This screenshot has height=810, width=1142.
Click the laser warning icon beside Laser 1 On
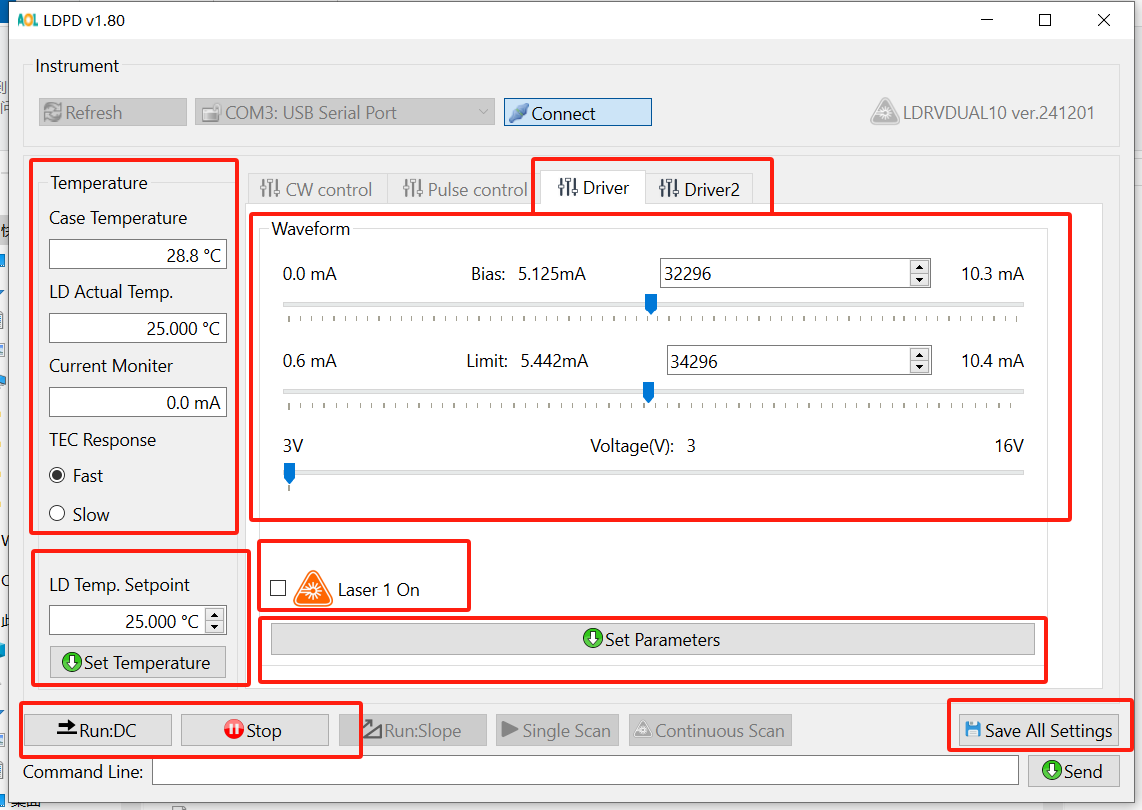coord(313,589)
